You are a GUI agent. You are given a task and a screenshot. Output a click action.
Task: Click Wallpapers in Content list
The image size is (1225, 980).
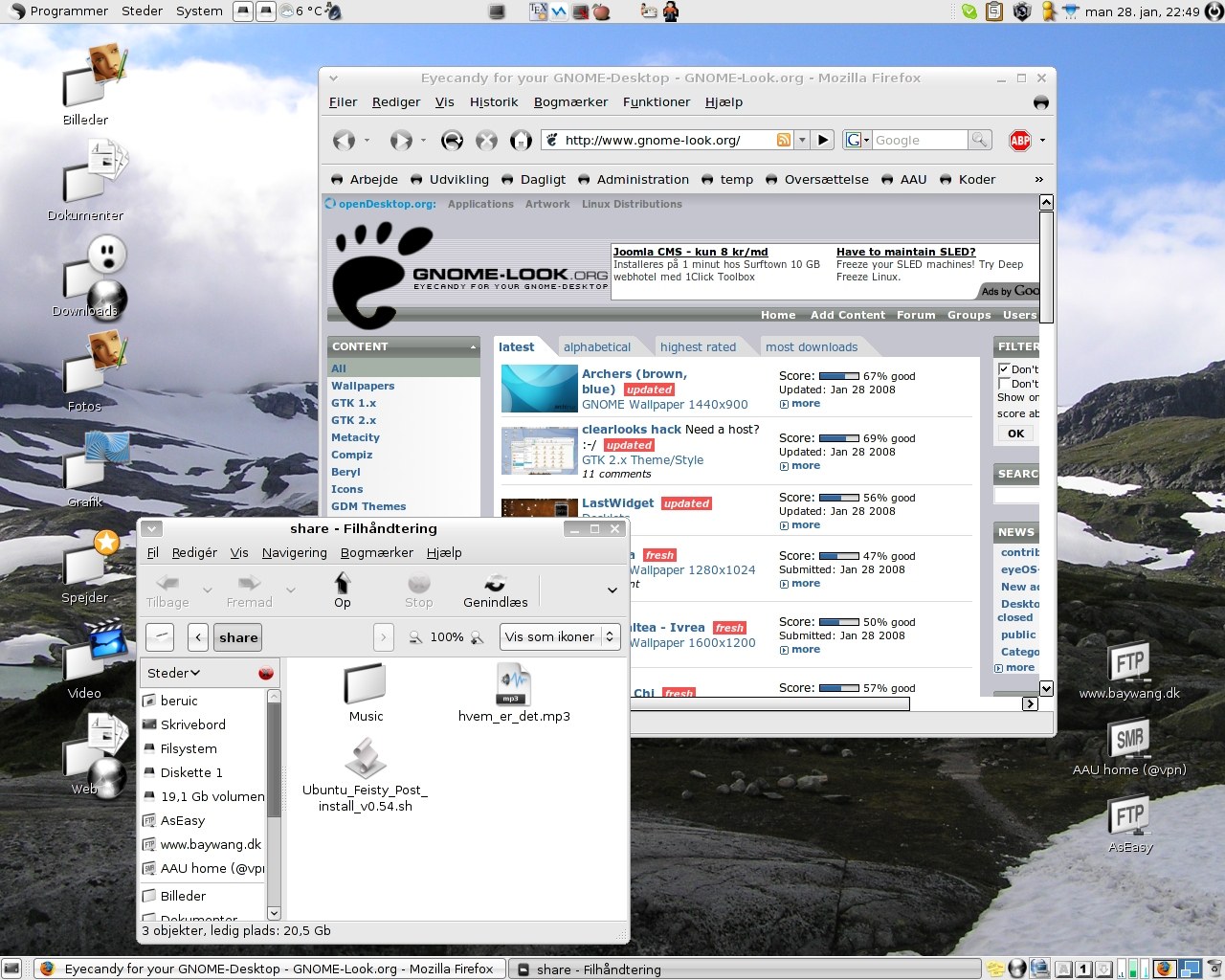[363, 386]
